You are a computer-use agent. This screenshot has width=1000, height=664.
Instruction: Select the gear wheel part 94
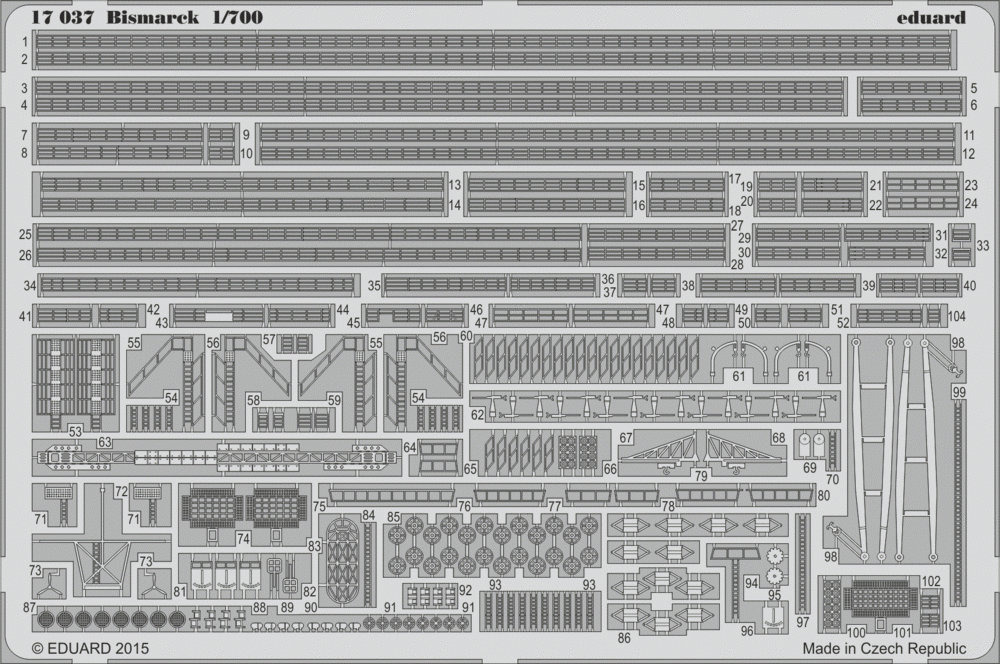(774, 566)
